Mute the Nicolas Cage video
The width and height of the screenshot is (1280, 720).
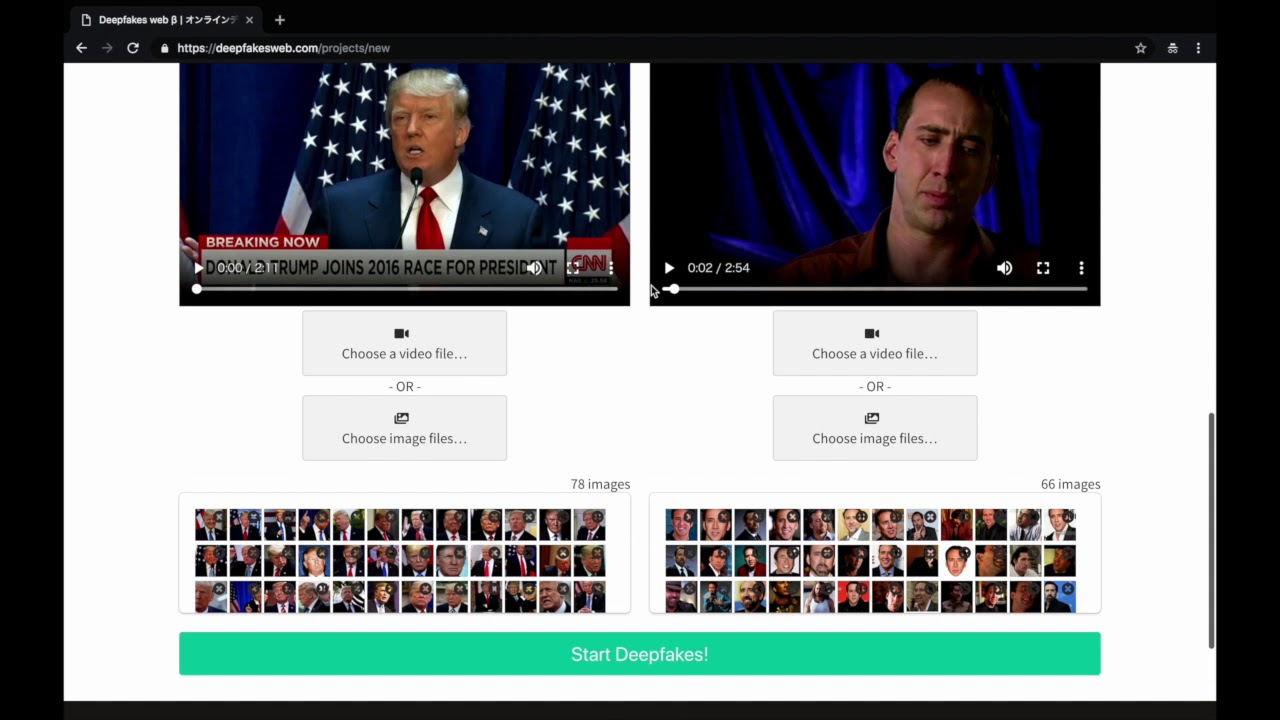[x=1004, y=267]
